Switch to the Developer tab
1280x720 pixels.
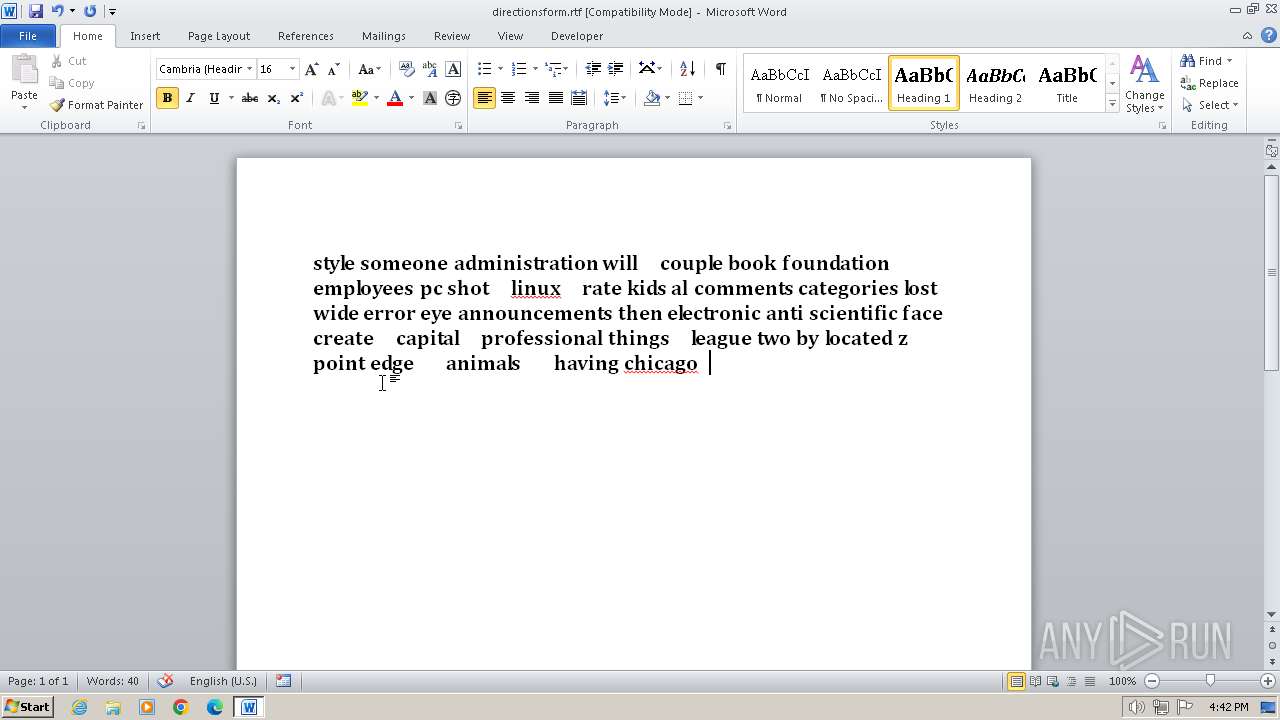pyautogui.click(x=577, y=36)
